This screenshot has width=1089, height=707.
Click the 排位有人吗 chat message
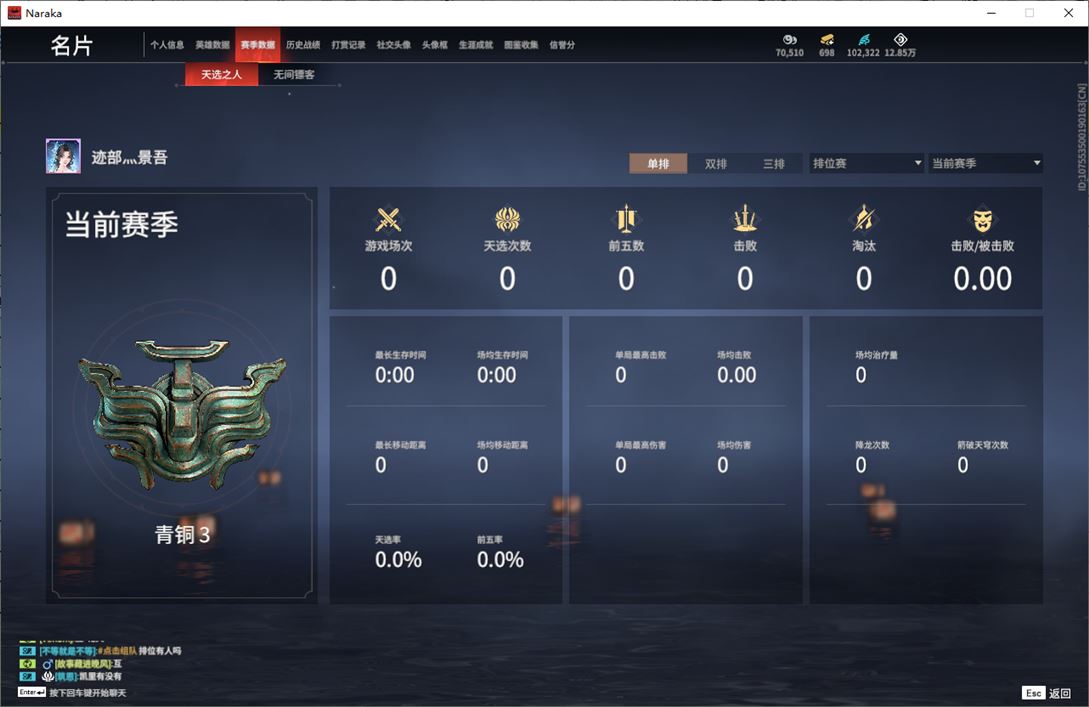coord(160,651)
